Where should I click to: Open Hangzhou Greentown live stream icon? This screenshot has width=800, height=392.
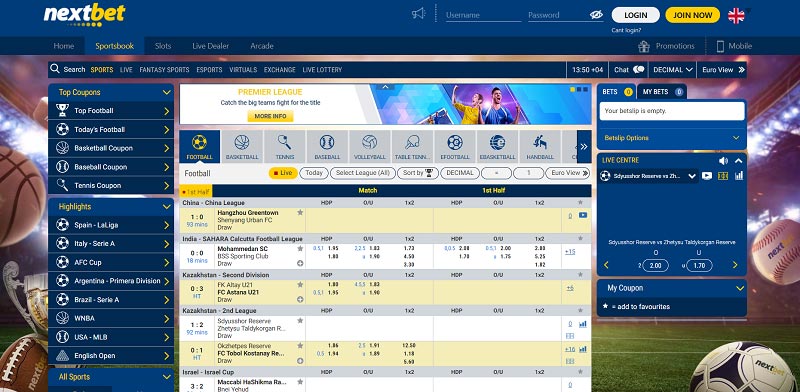pyautogui.click(x=583, y=215)
